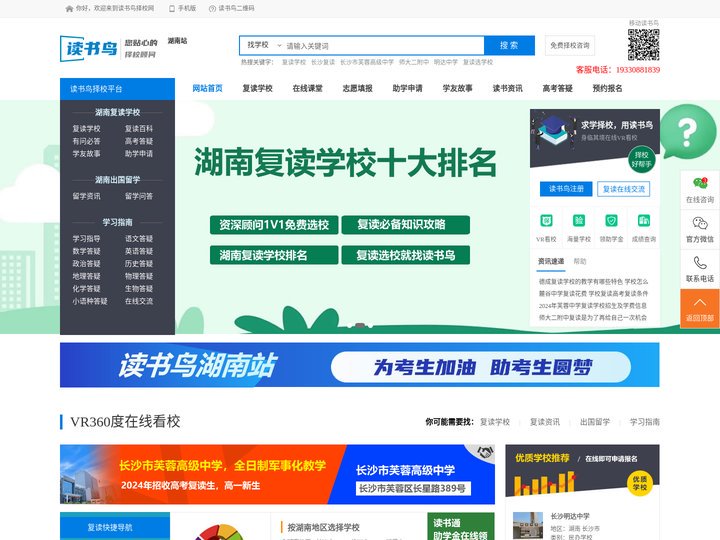Click 出国留学 beside 你可能需要找
This screenshot has height=540, width=720.
click(595, 422)
